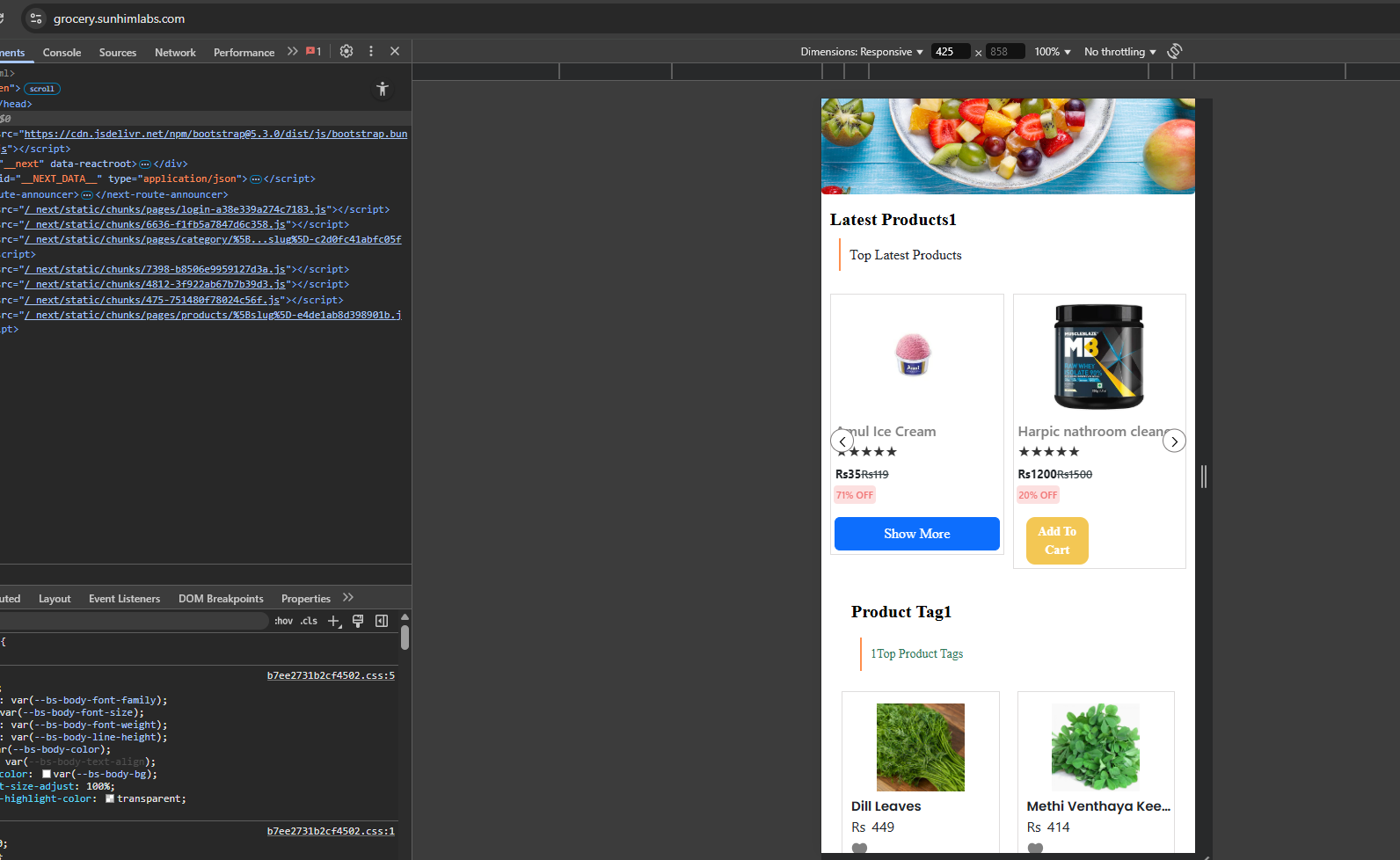Open the DOM Breakpoints pane tab

(x=221, y=599)
